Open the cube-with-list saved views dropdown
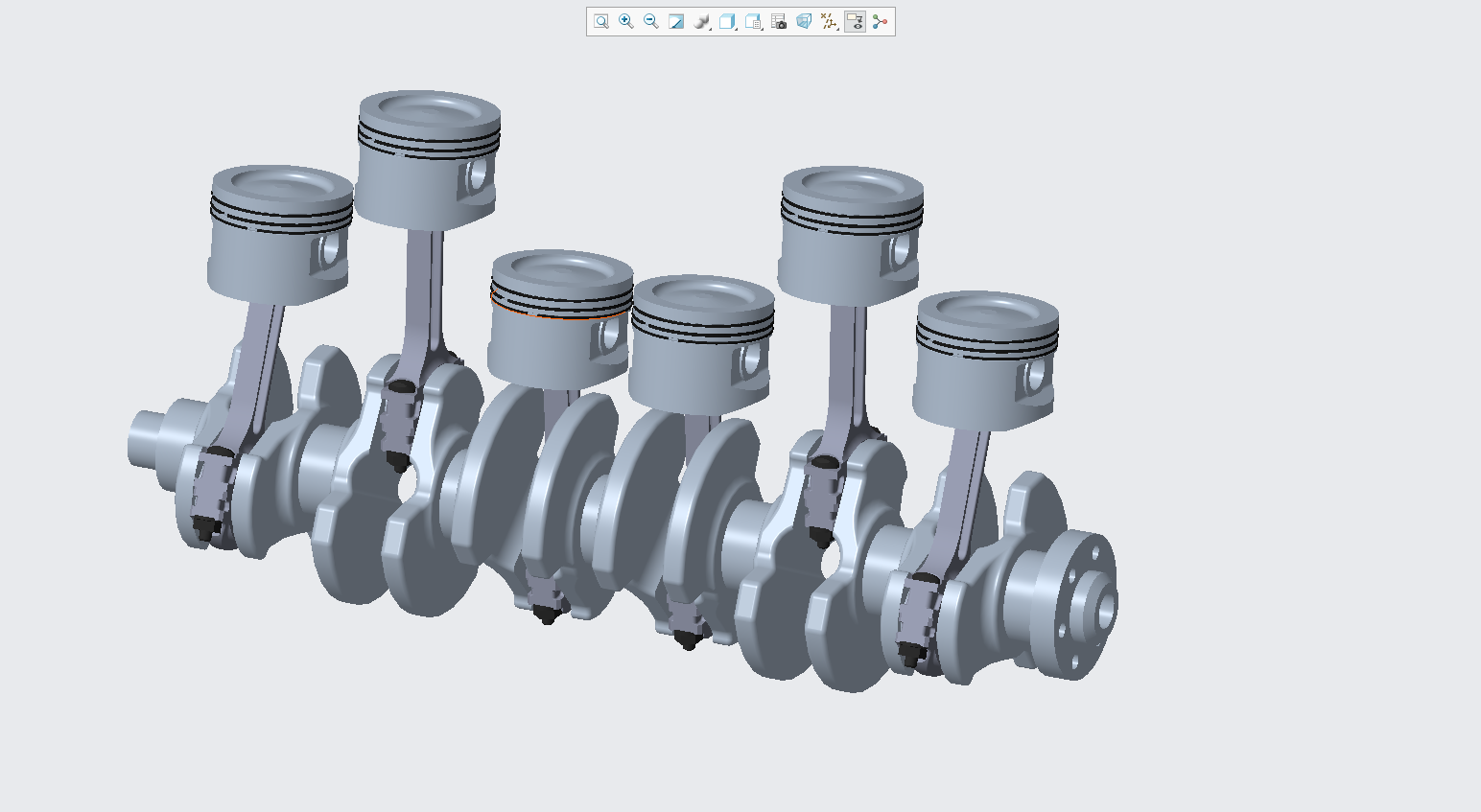This screenshot has height=812, width=1481. pyautogui.click(x=754, y=22)
